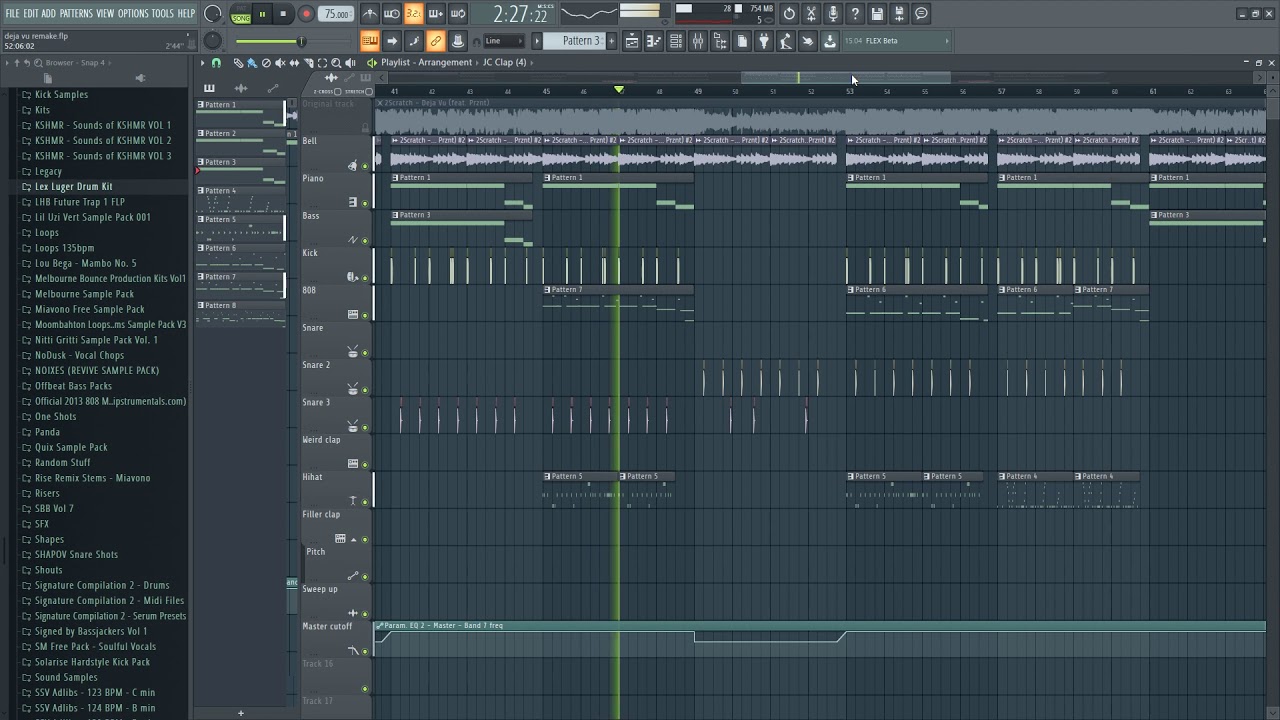1280x720 pixels.
Task: Expand the Sound Samples folder
Action: pyautogui.click(x=66, y=677)
